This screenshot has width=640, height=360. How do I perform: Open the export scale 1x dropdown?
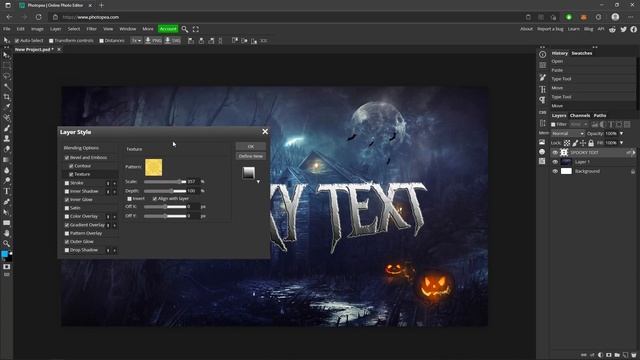(x=136, y=41)
